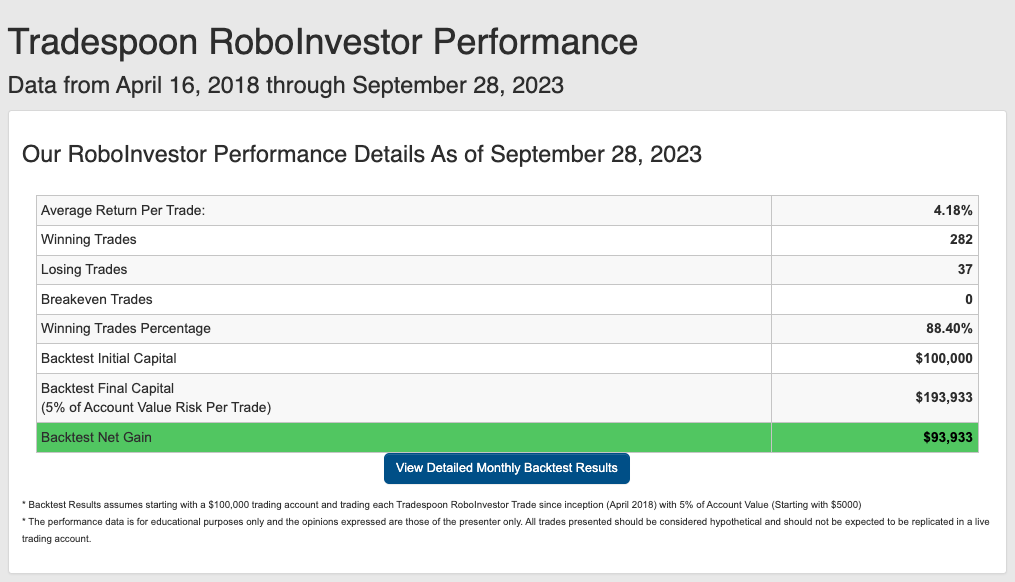Select the Breakeven Trades row label

[x=96, y=299]
